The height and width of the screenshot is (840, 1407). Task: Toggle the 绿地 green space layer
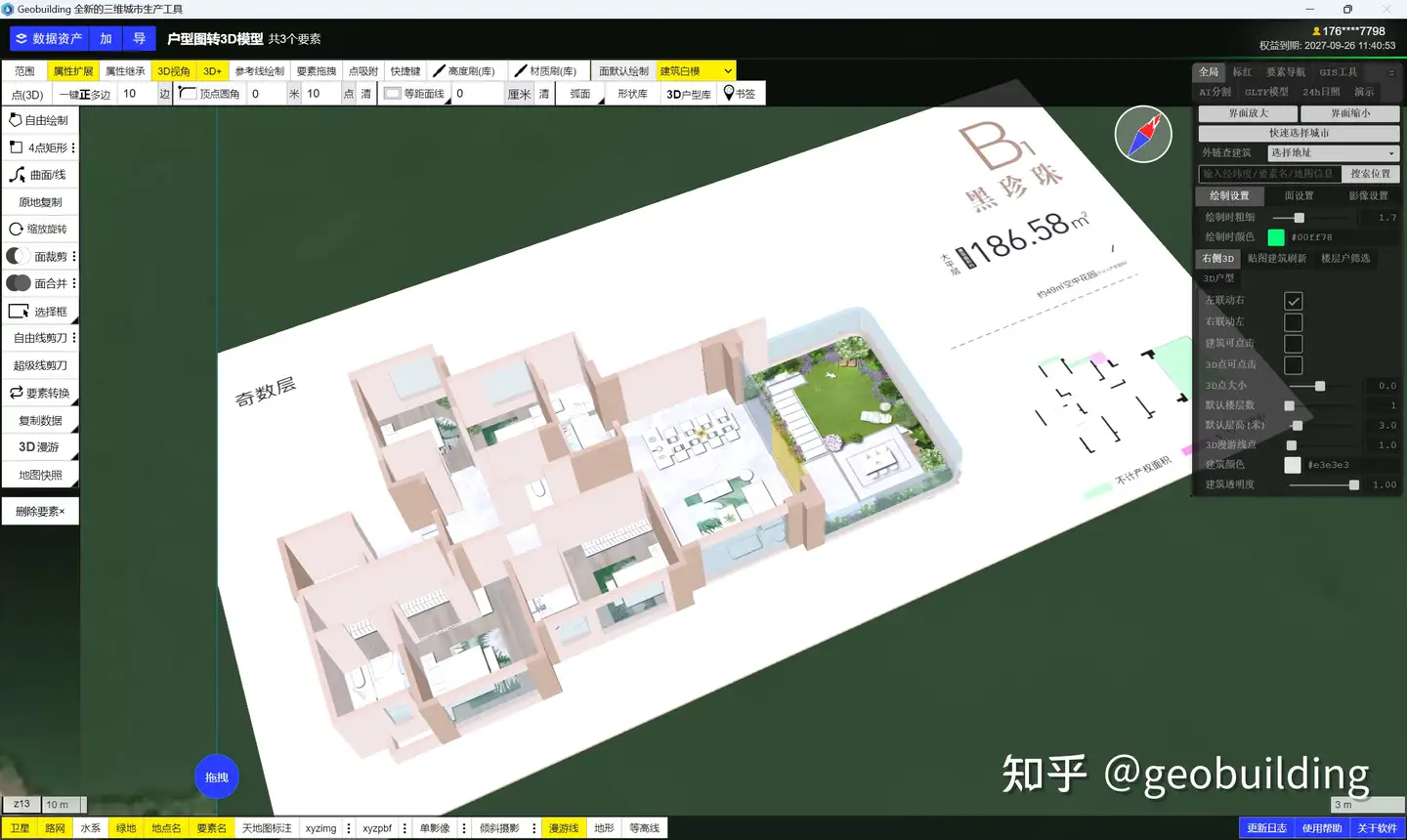click(x=126, y=828)
